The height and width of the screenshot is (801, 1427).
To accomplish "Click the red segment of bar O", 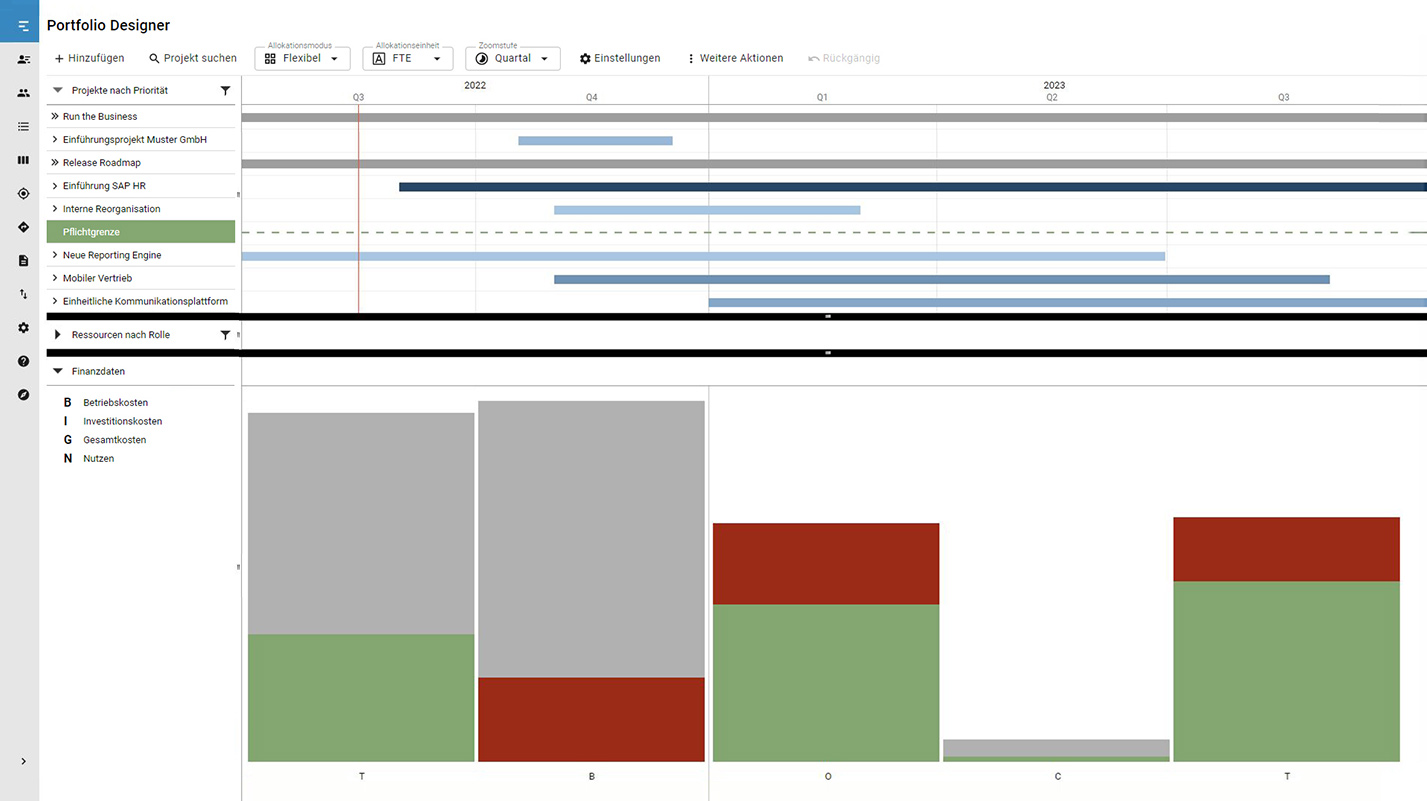I will [826, 564].
